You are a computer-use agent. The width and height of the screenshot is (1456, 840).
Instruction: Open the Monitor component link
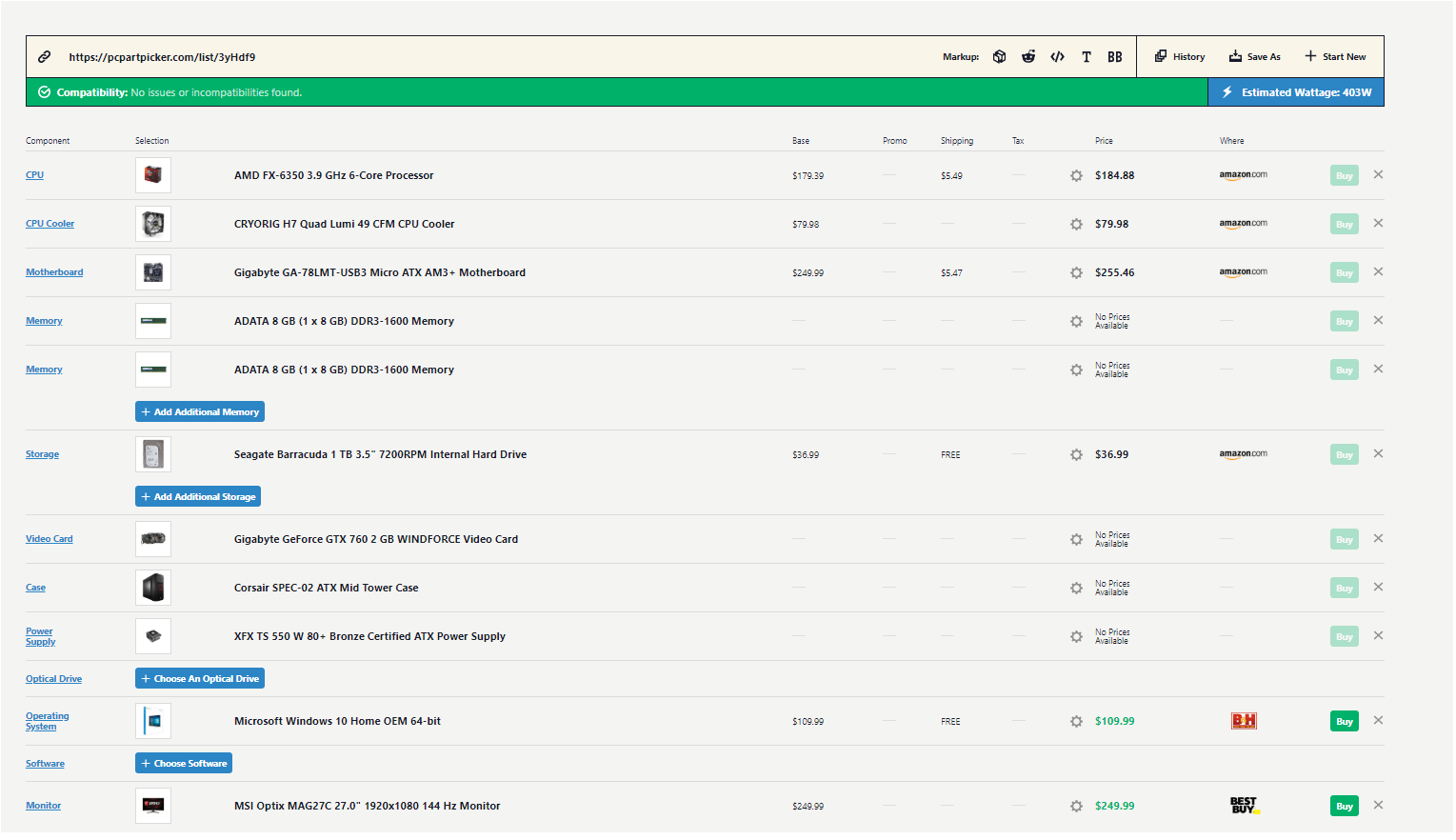[x=43, y=806]
